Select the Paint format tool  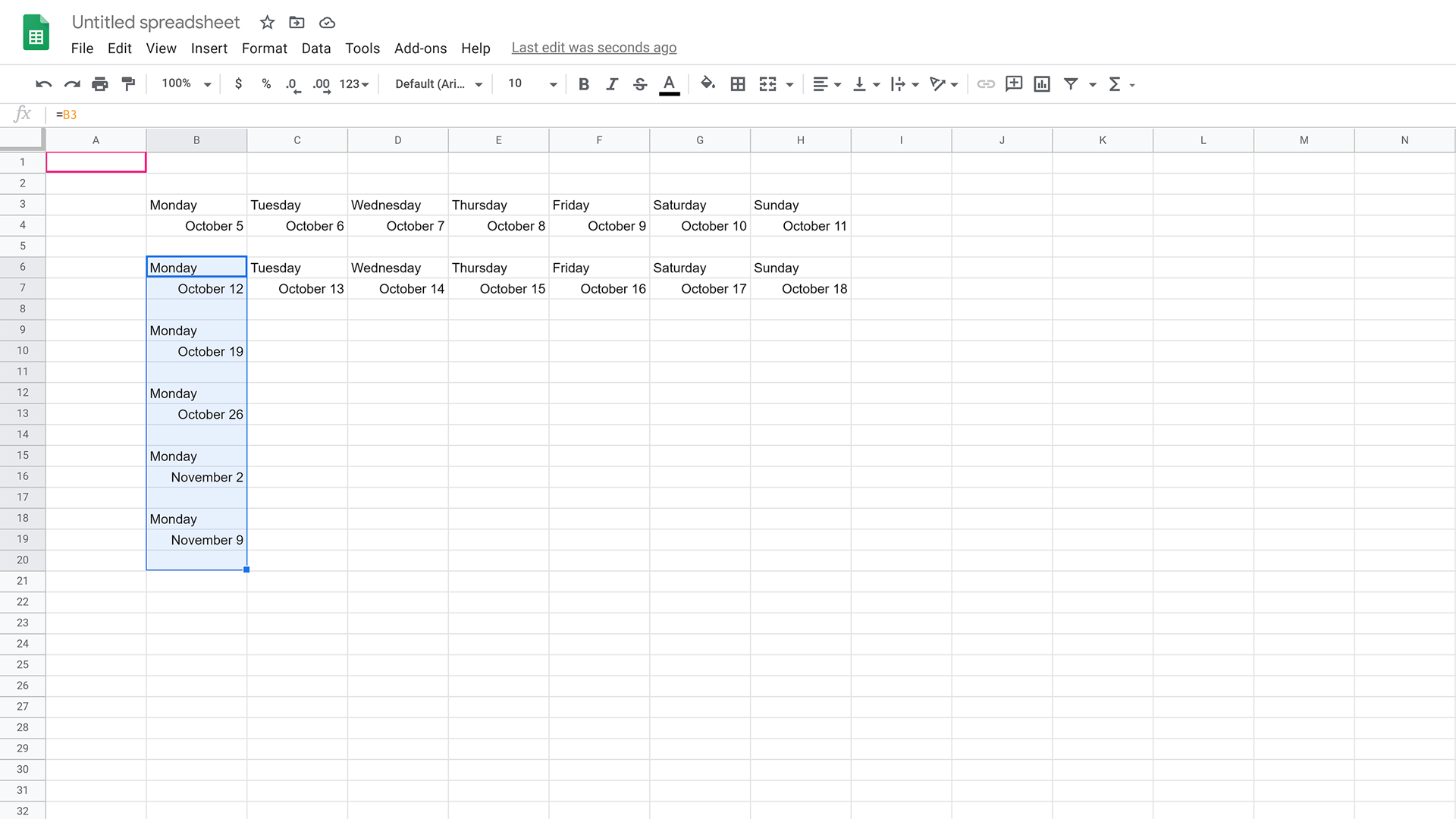pos(128,83)
